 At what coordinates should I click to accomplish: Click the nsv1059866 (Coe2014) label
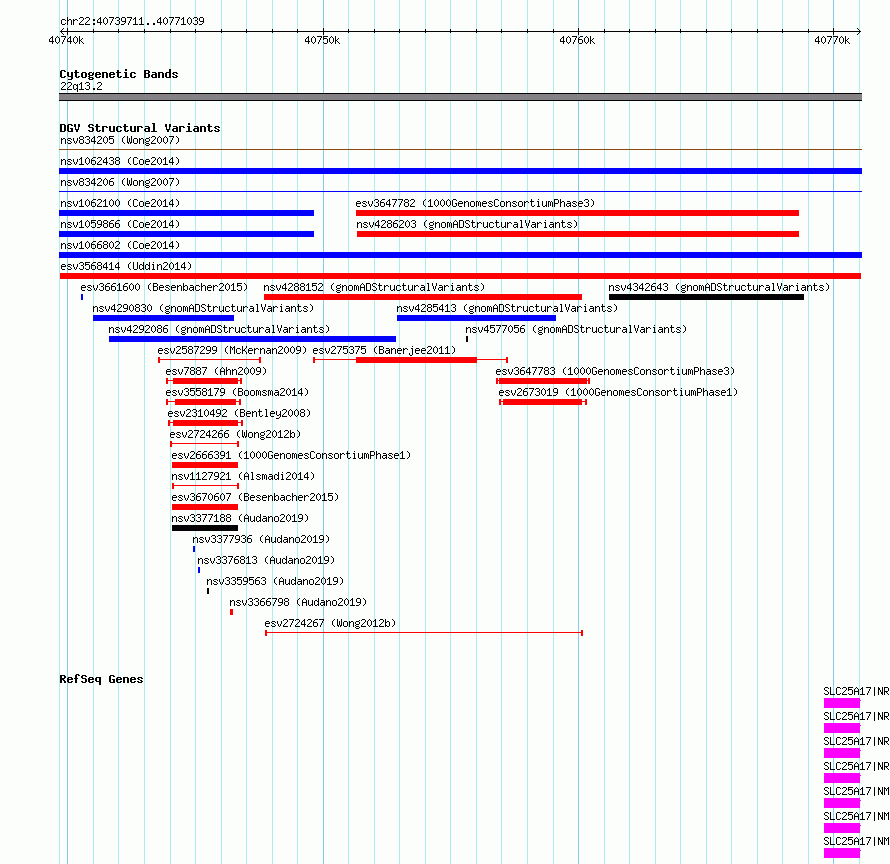click(120, 224)
